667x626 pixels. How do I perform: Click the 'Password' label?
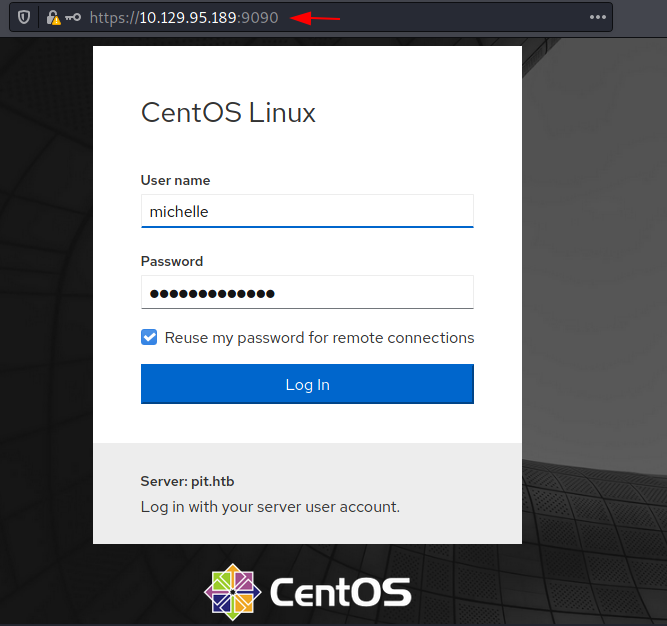tap(172, 261)
